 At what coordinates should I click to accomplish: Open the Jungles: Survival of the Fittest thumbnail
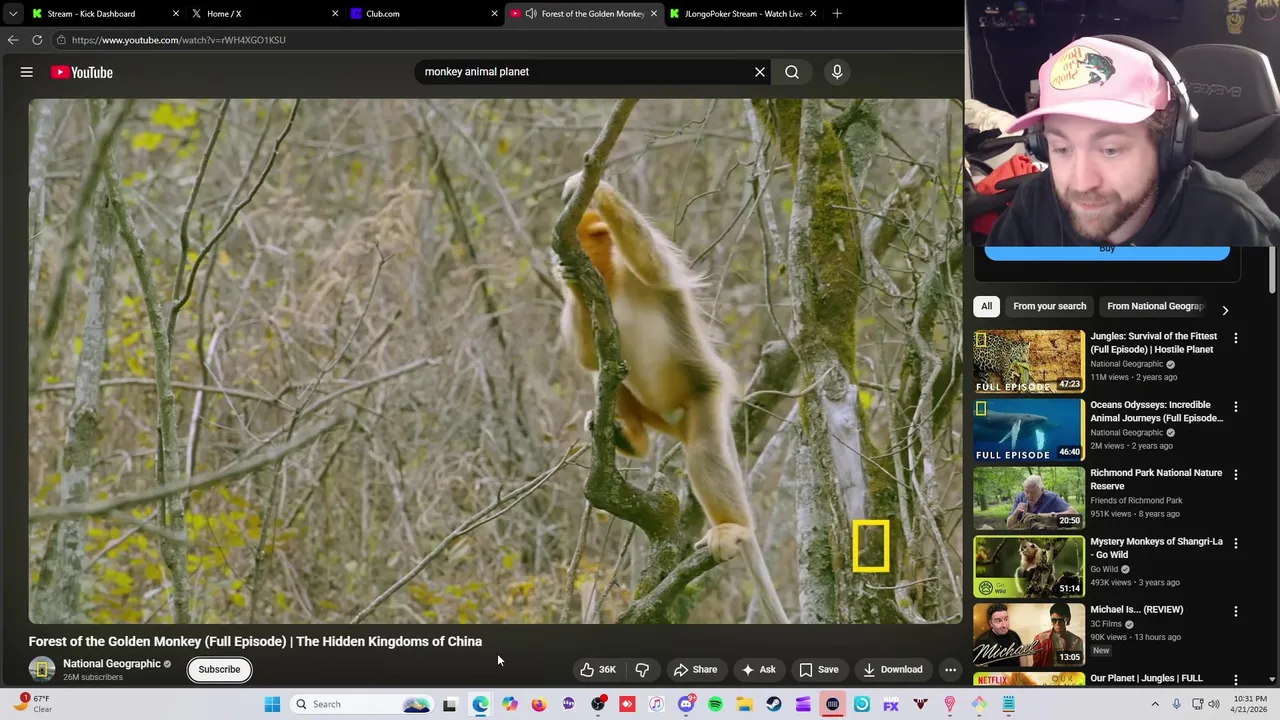(x=1029, y=361)
